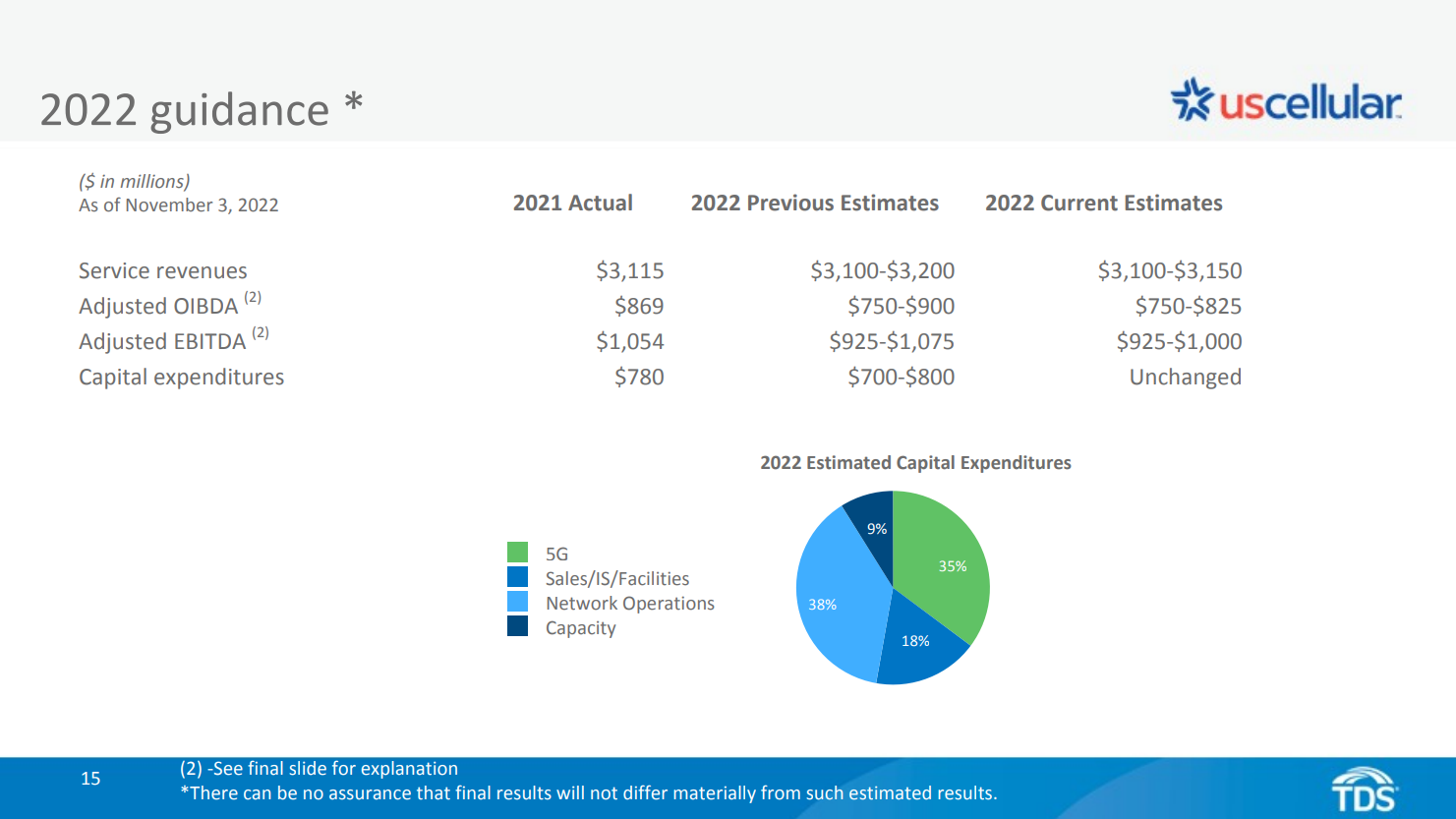Screen dimensions: 1456x819
Task: Click the 'See final slide for explanation' footnote
Action: [x=319, y=769]
